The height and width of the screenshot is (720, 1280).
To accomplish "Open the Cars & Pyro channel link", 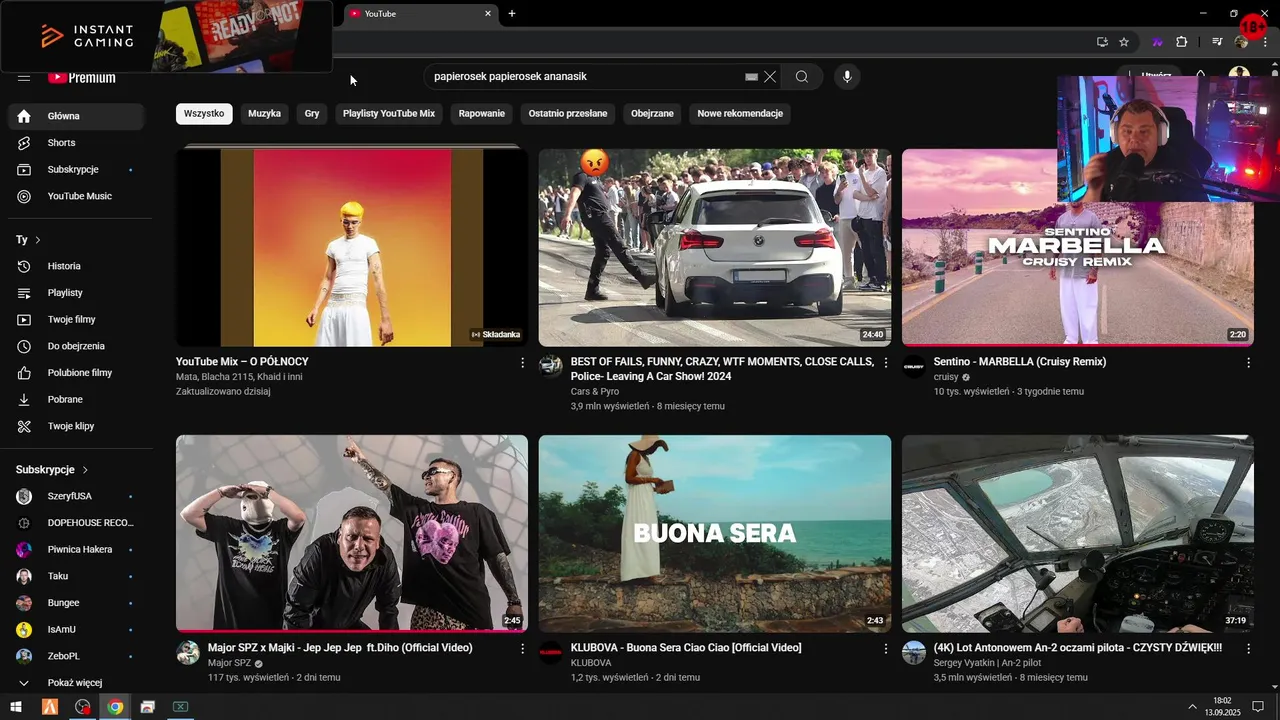I will [594, 392].
